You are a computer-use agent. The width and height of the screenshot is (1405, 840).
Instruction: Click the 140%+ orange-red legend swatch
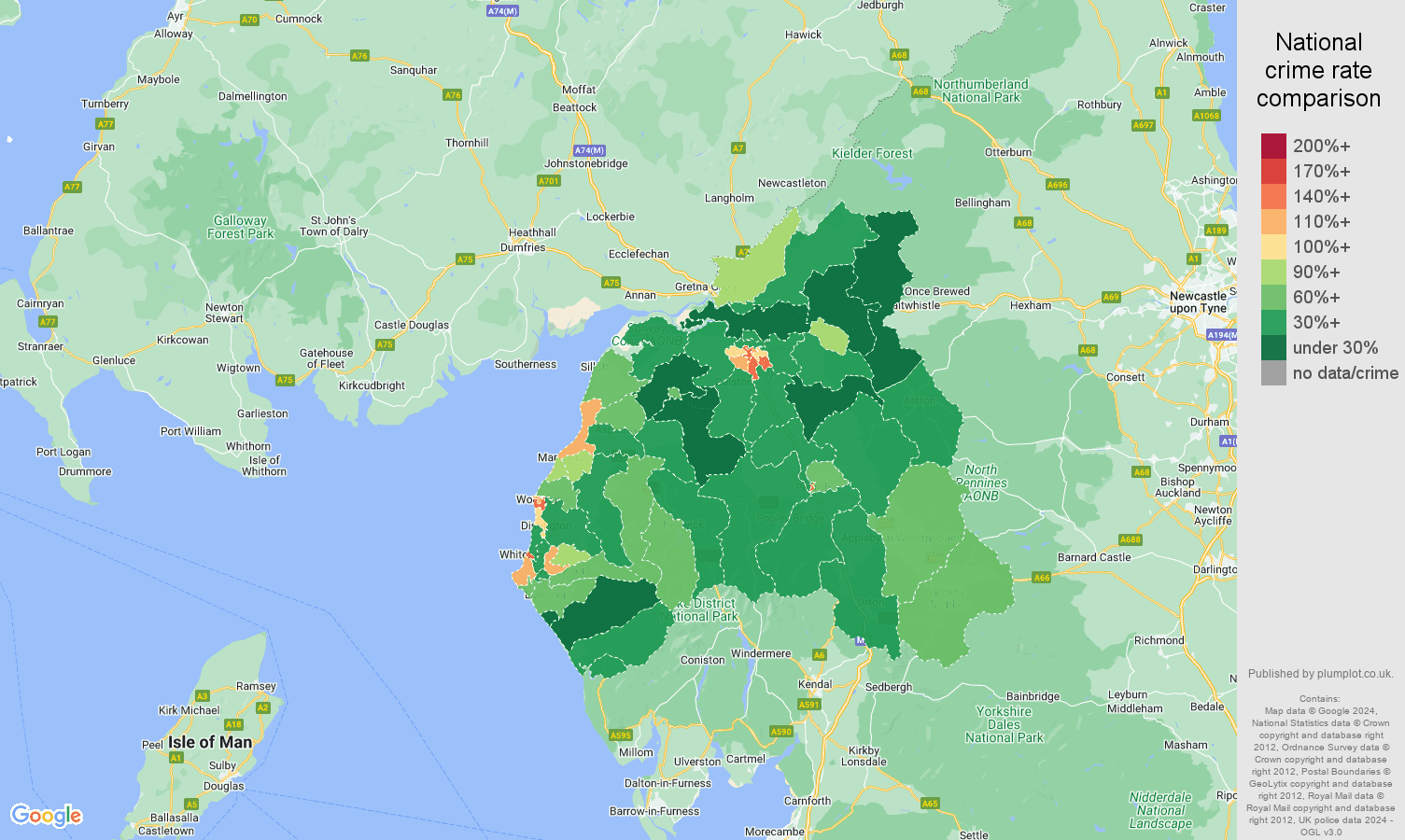pos(1273,196)
